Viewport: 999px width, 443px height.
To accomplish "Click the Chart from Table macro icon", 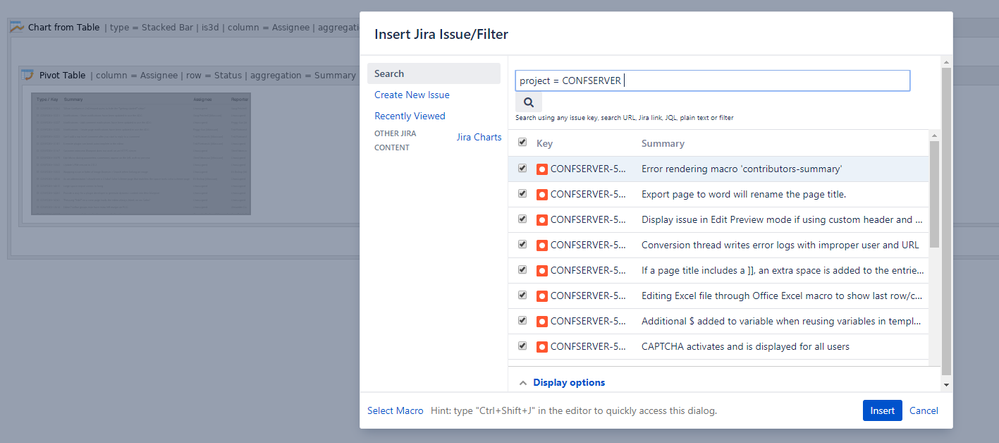I will [17, 27].
